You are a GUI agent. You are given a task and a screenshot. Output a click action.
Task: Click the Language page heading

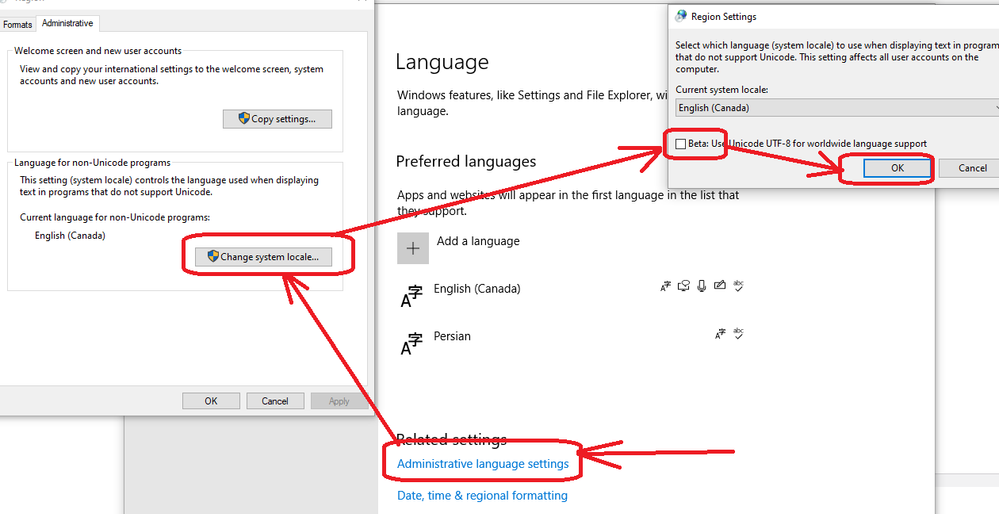coord(442,62)
